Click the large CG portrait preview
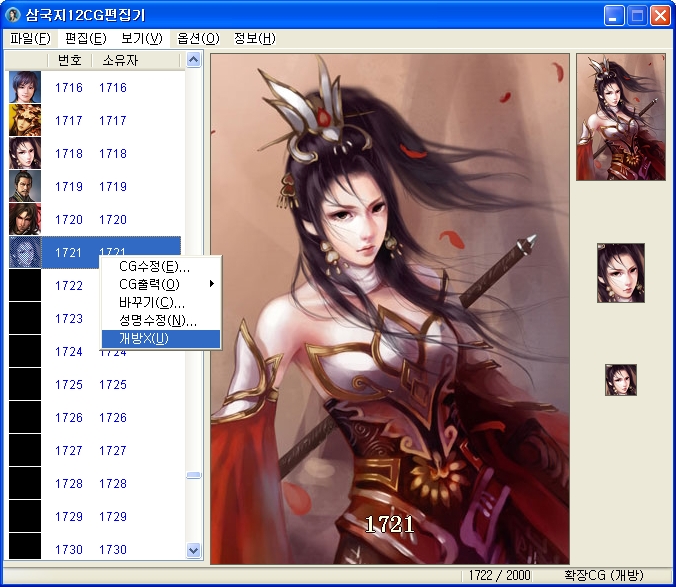 pos(390,309)
